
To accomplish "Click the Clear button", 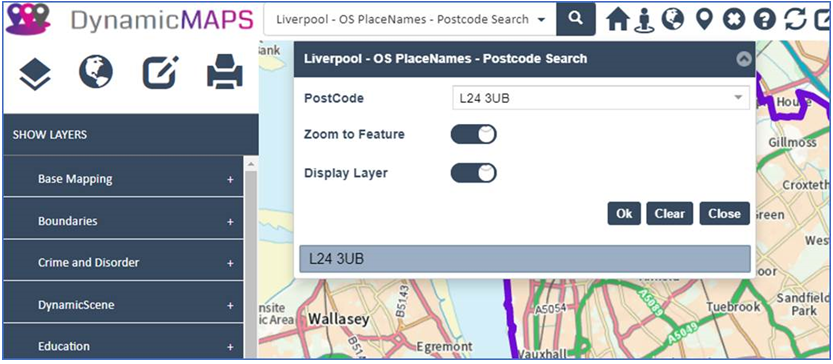I will [669, 214].
